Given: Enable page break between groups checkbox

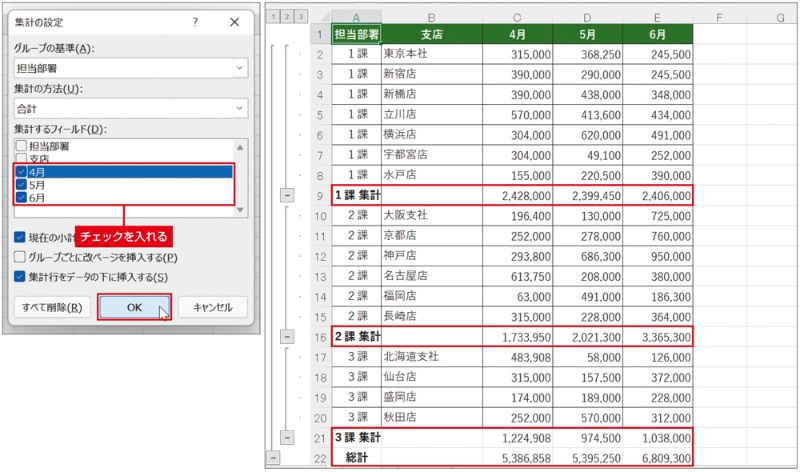Looking at the screenshot, I should click(x=21, y=257).
